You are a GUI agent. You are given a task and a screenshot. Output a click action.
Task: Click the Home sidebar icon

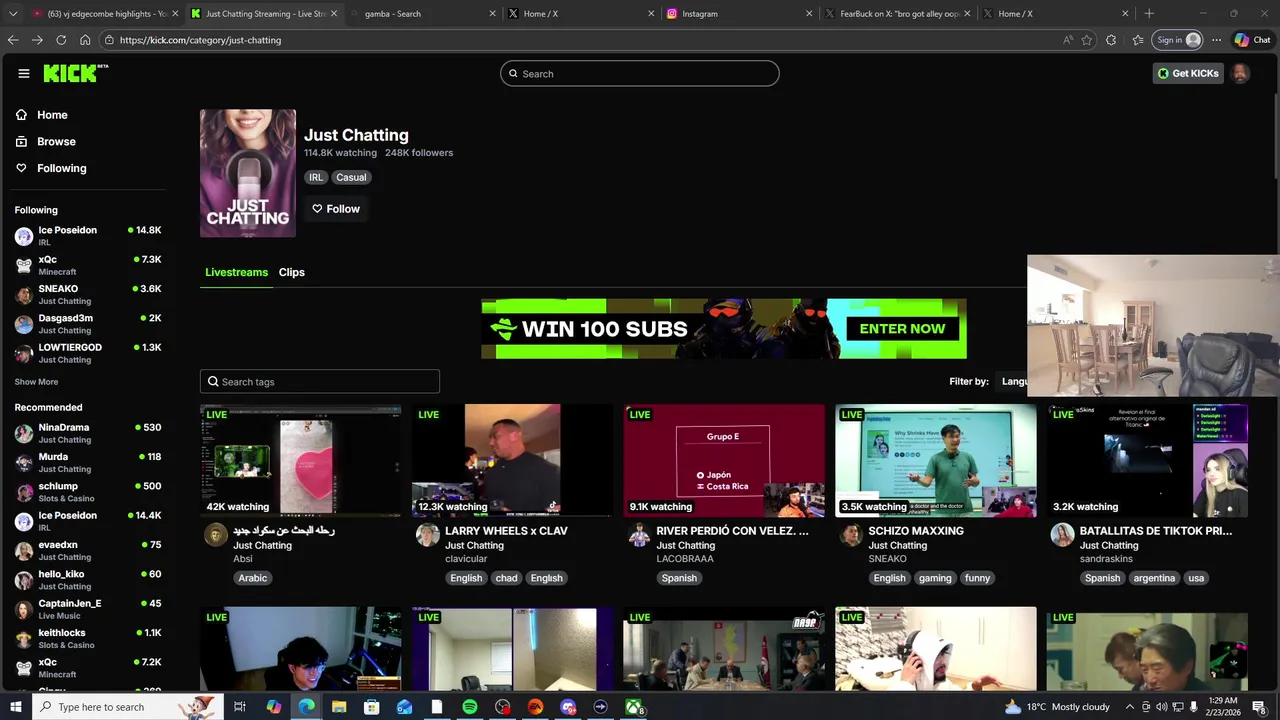(x=21, y=115)
